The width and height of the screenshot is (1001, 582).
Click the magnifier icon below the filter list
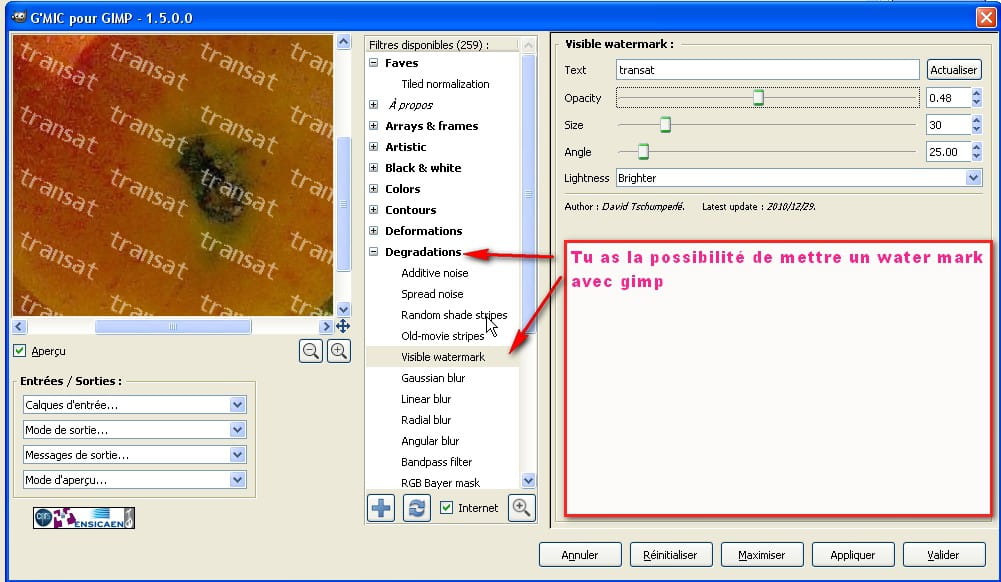coord(522,508)
